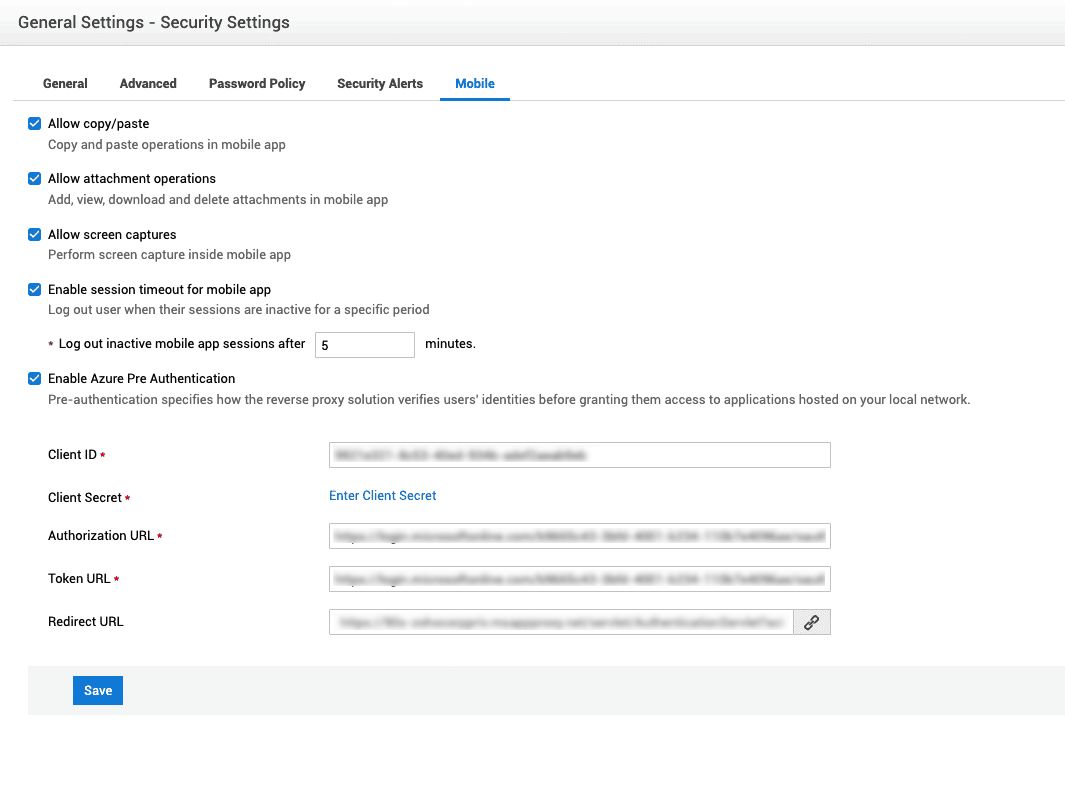Click into the Authorization URL field

[x=579, y=536]
